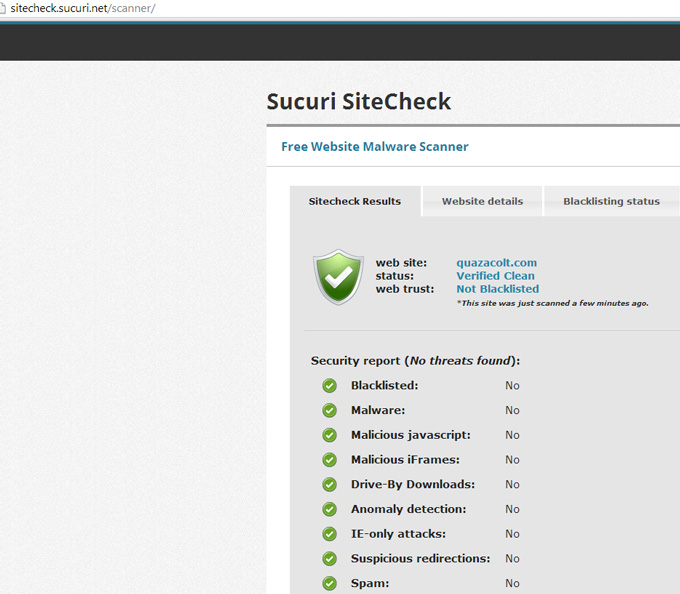
Task: Click the Verified Clean status link
Action: coord(495,276)
